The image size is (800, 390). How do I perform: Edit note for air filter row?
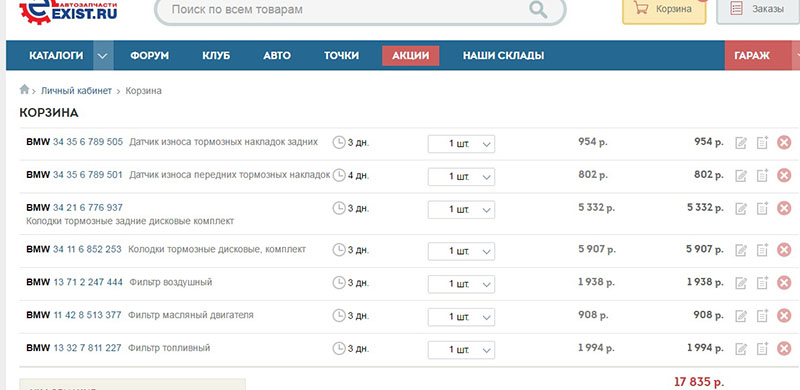tap(741, 283)
